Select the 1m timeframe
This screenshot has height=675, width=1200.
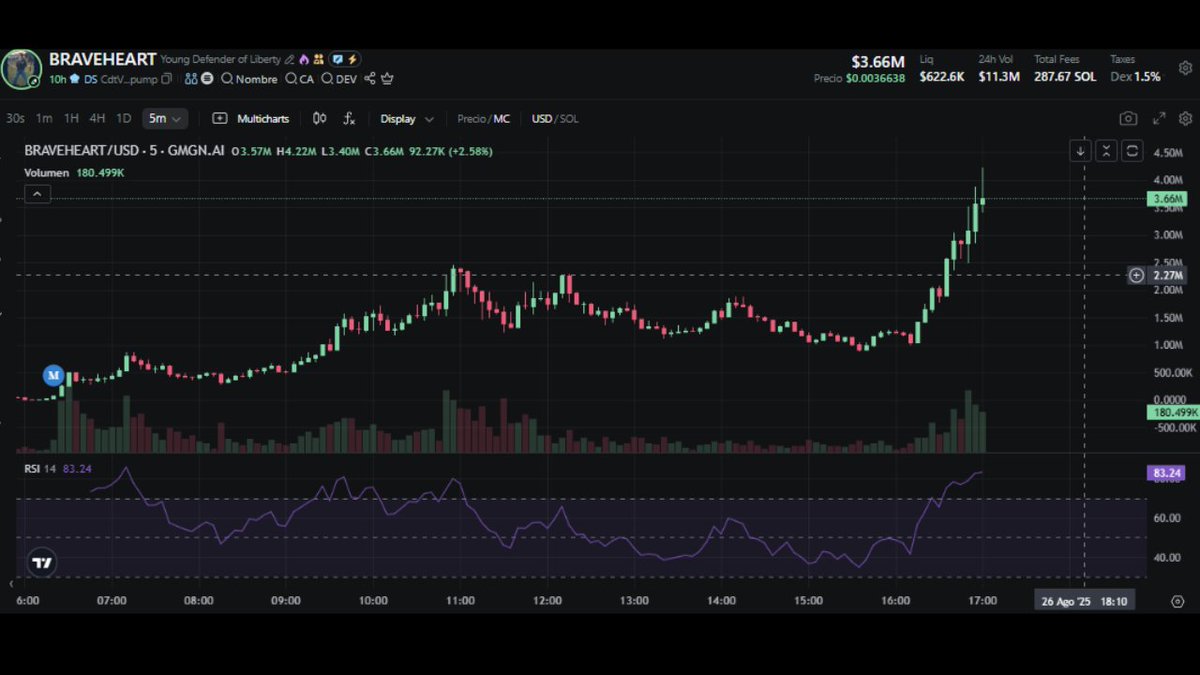pyautogui.click(x=44, y=118)
